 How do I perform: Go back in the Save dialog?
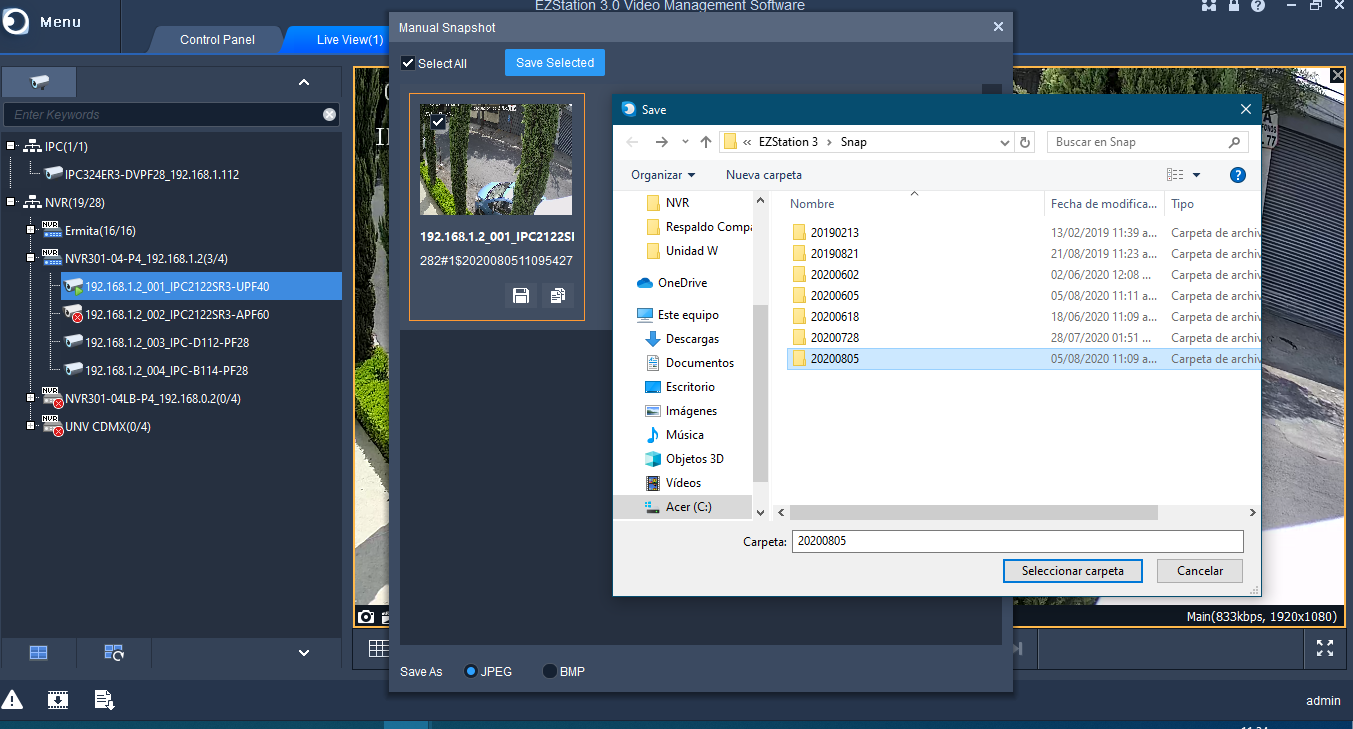(x=632, y=142)
